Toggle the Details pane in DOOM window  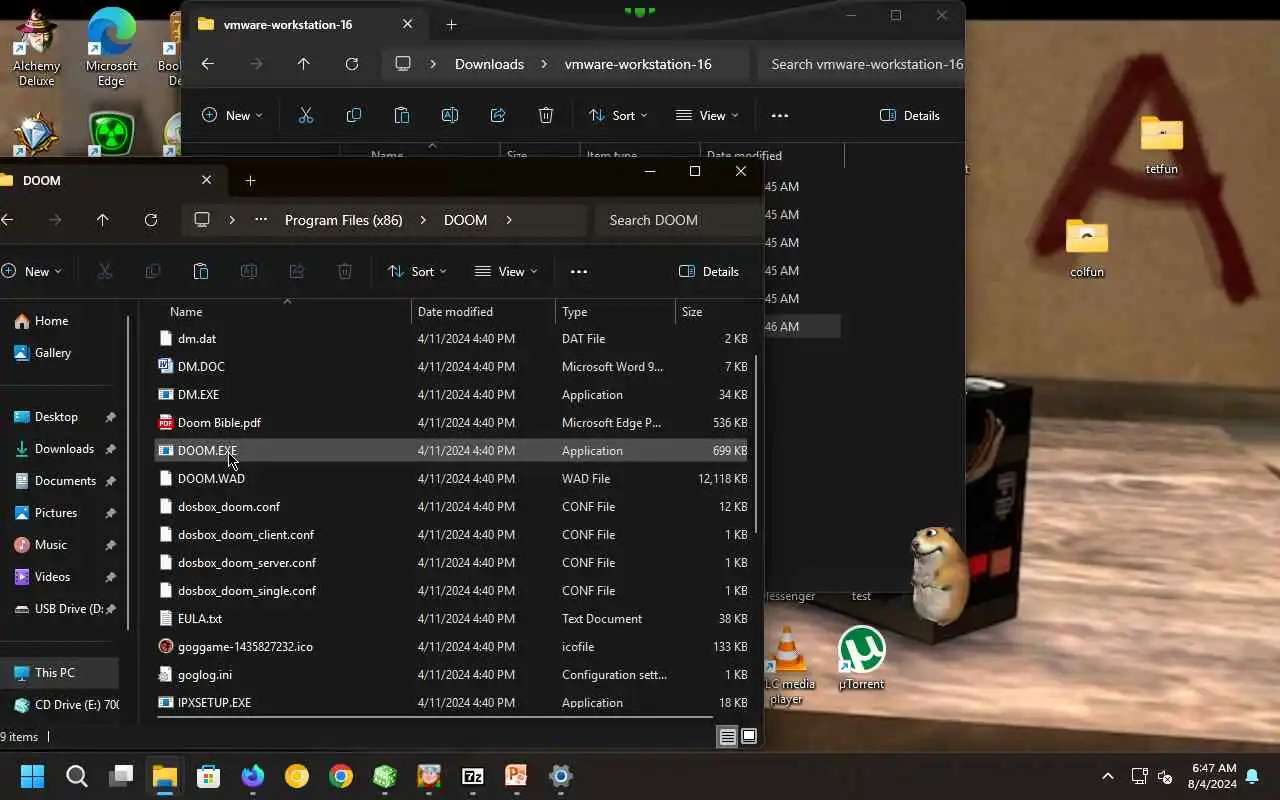click(x=709, y=271)
